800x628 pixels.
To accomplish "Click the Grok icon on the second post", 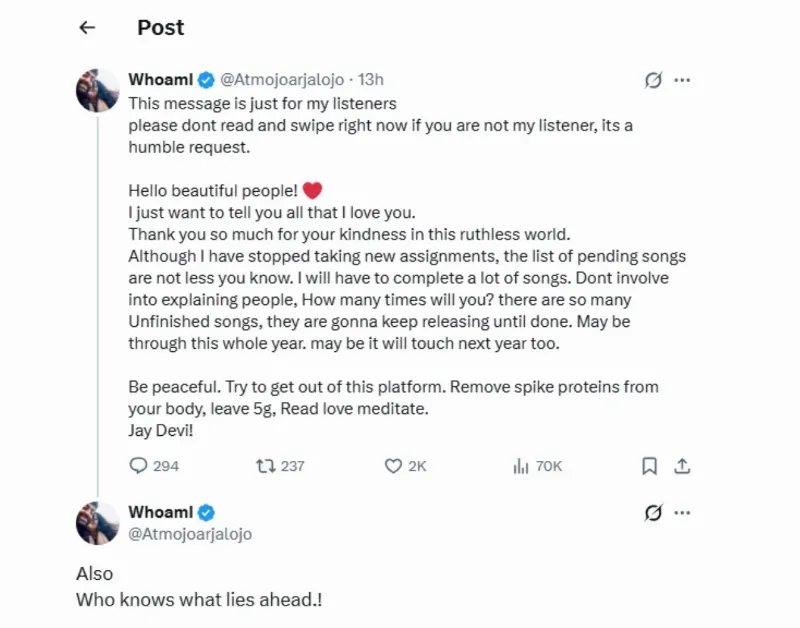I will [x=653, y=513].
